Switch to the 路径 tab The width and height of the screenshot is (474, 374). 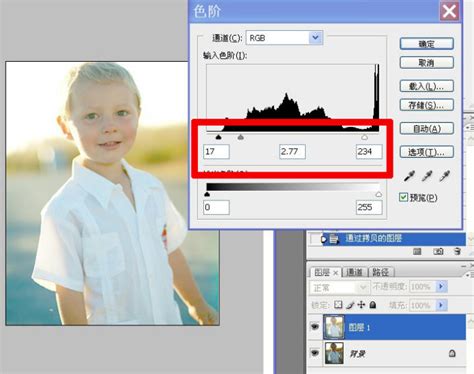pos(380,272)
